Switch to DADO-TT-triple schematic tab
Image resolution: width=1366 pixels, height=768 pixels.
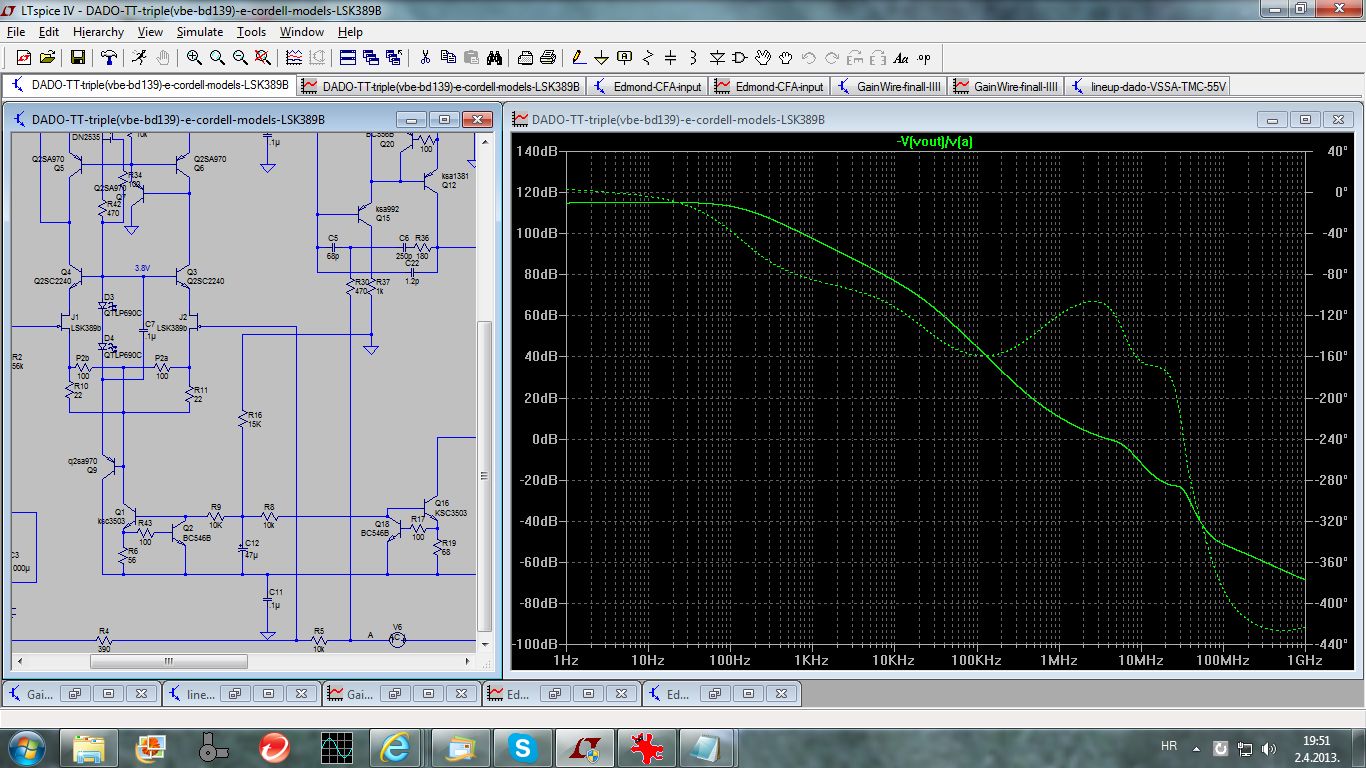point(150,86)
